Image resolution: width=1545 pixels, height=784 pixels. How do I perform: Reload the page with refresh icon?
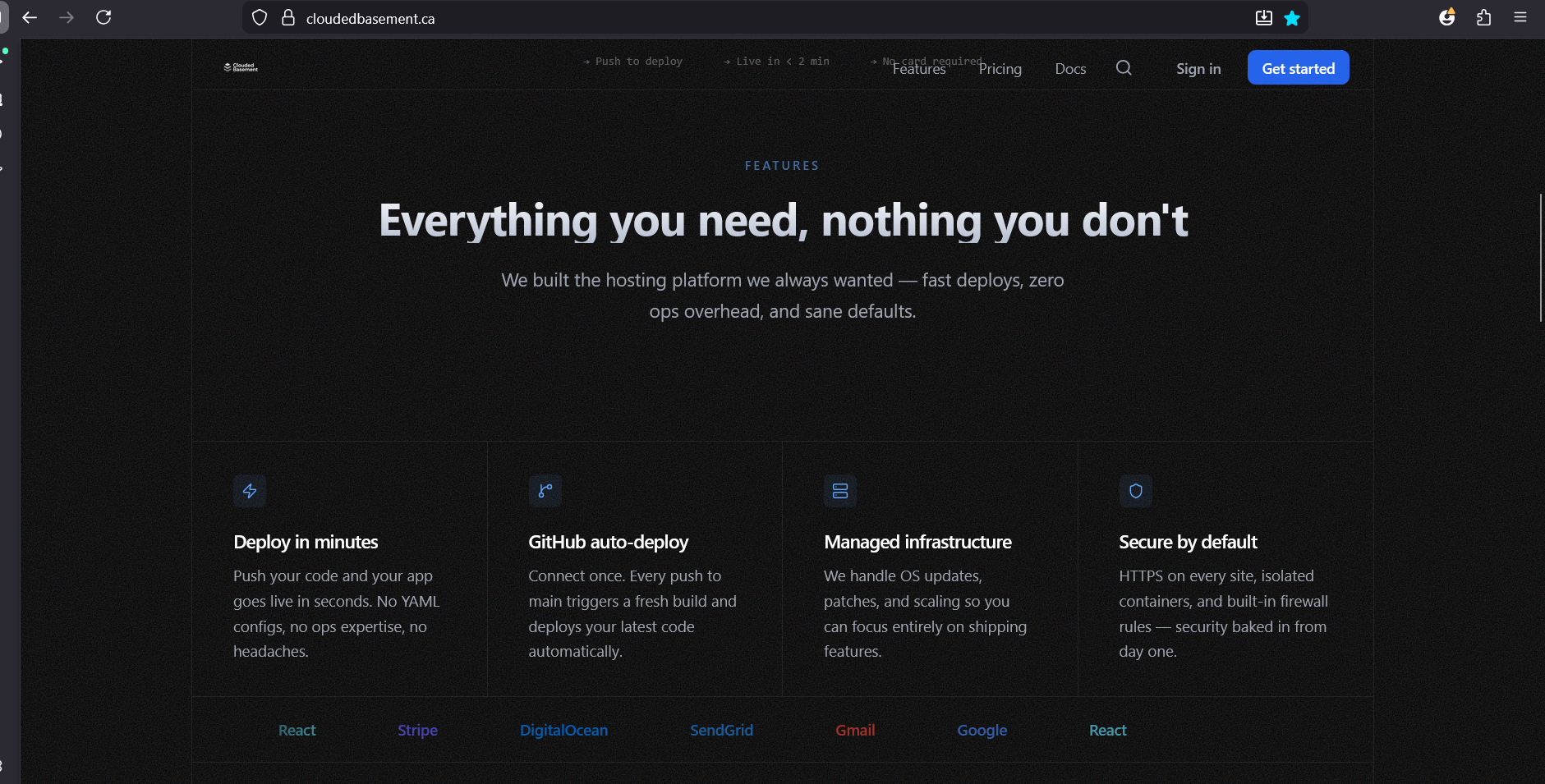point(103,18)
